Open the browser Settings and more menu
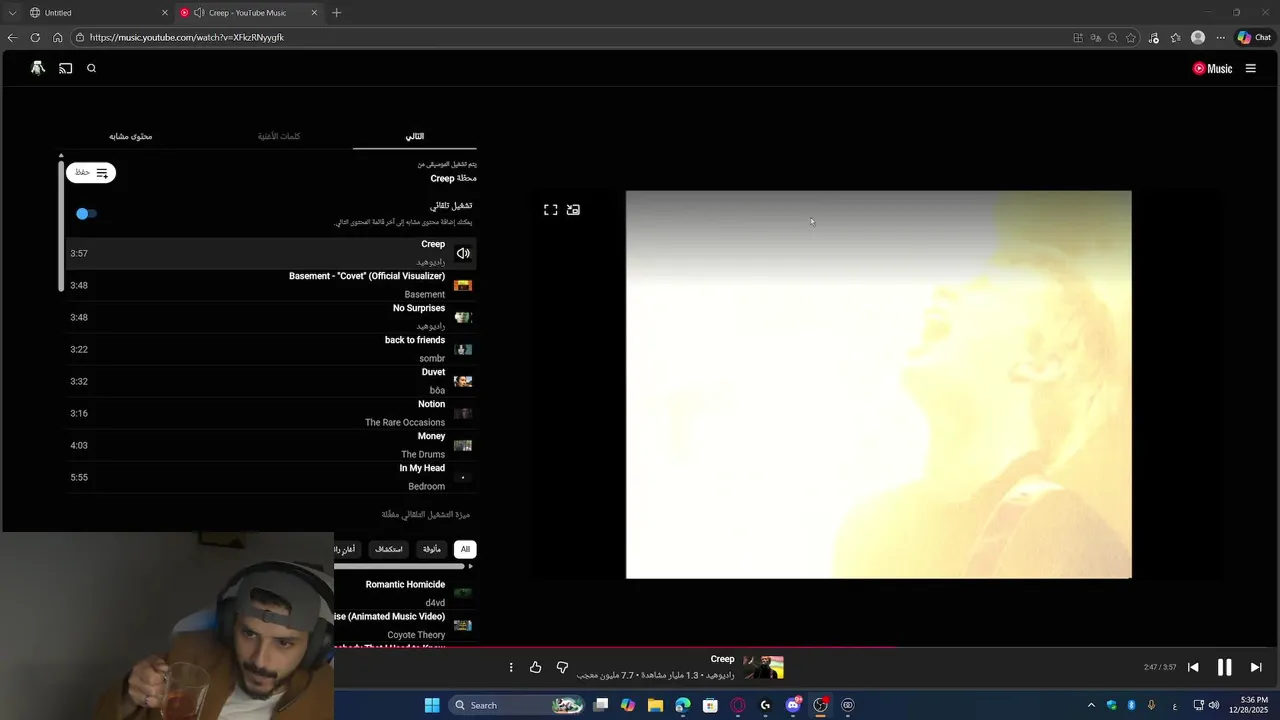Image resolution: width=1280 pixels, height=720 pixels. (1220, 37)
